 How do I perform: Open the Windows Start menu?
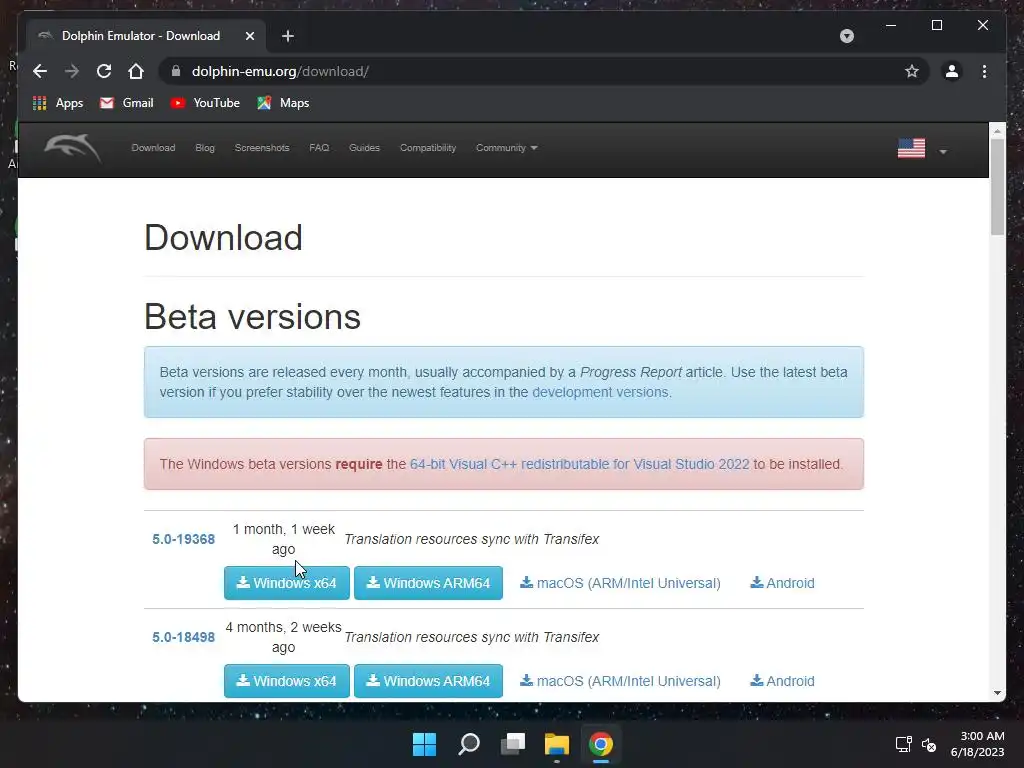point(424,744)
